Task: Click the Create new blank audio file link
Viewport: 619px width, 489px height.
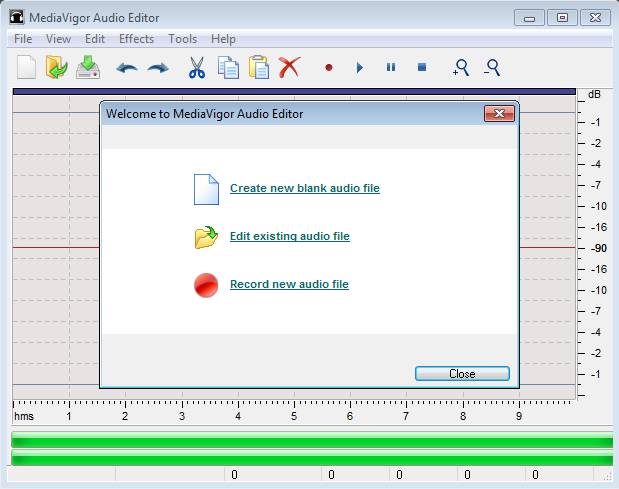Action: click(x=304, y=188)
